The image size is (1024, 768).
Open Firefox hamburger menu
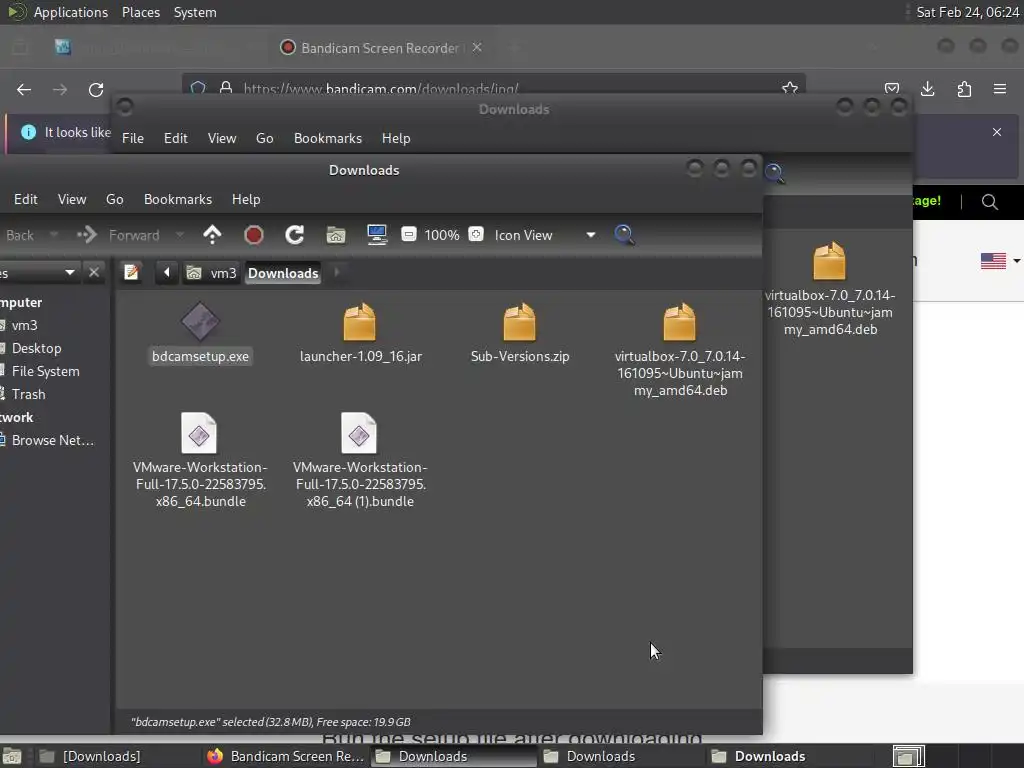tap(1000, 89)
